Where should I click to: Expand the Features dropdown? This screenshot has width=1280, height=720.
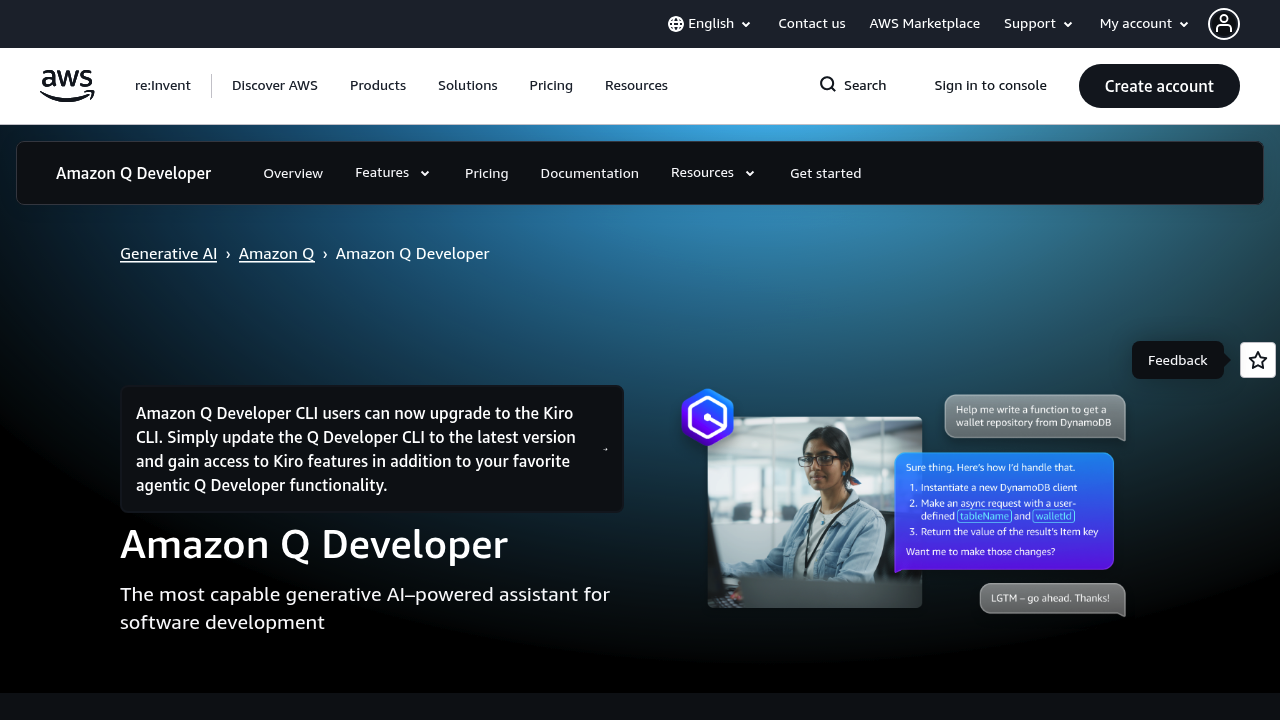pos(392,172)
